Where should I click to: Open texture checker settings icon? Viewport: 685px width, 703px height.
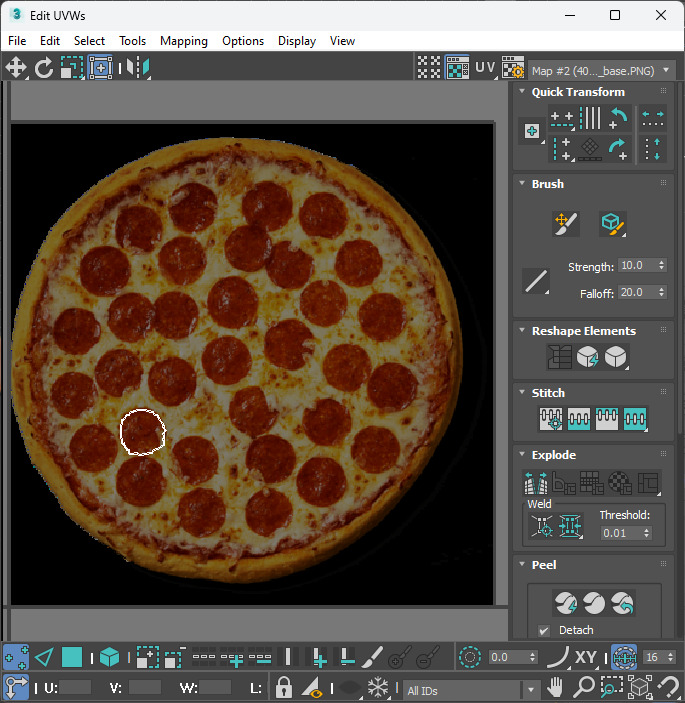[x=513, y=68]
